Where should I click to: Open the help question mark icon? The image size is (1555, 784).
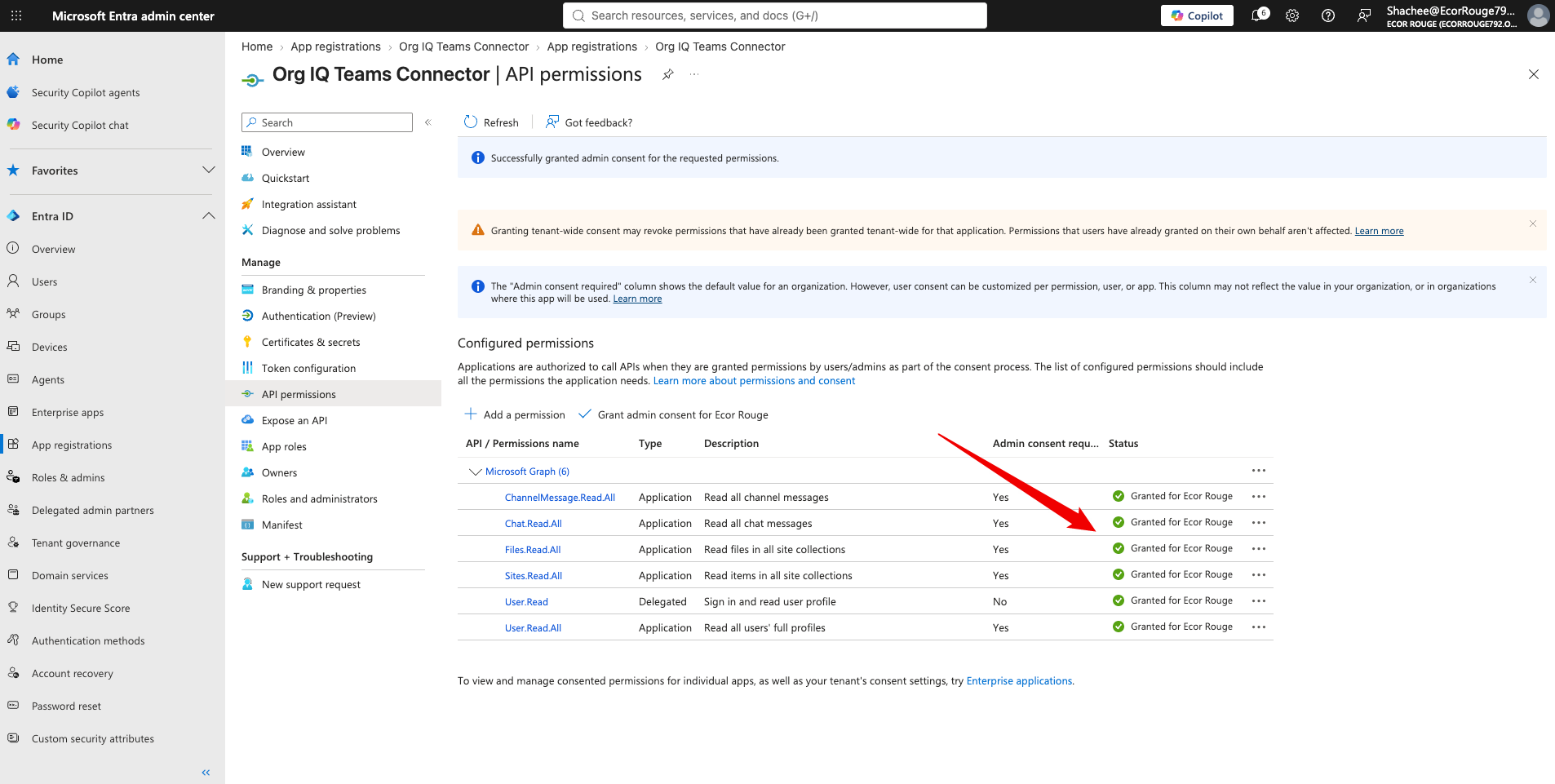point(1328,16)
